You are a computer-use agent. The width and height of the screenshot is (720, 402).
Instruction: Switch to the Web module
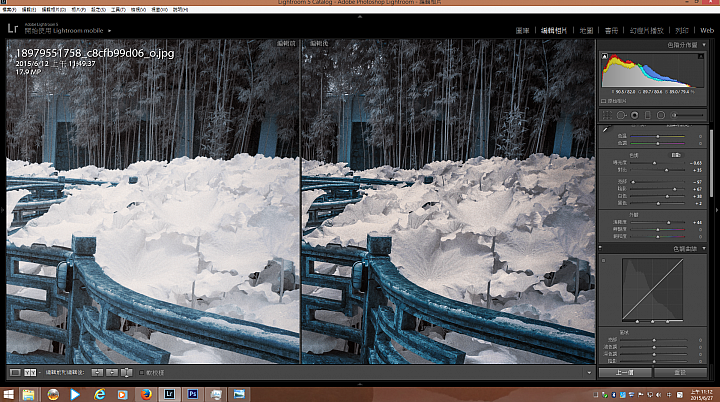[707, 31]
